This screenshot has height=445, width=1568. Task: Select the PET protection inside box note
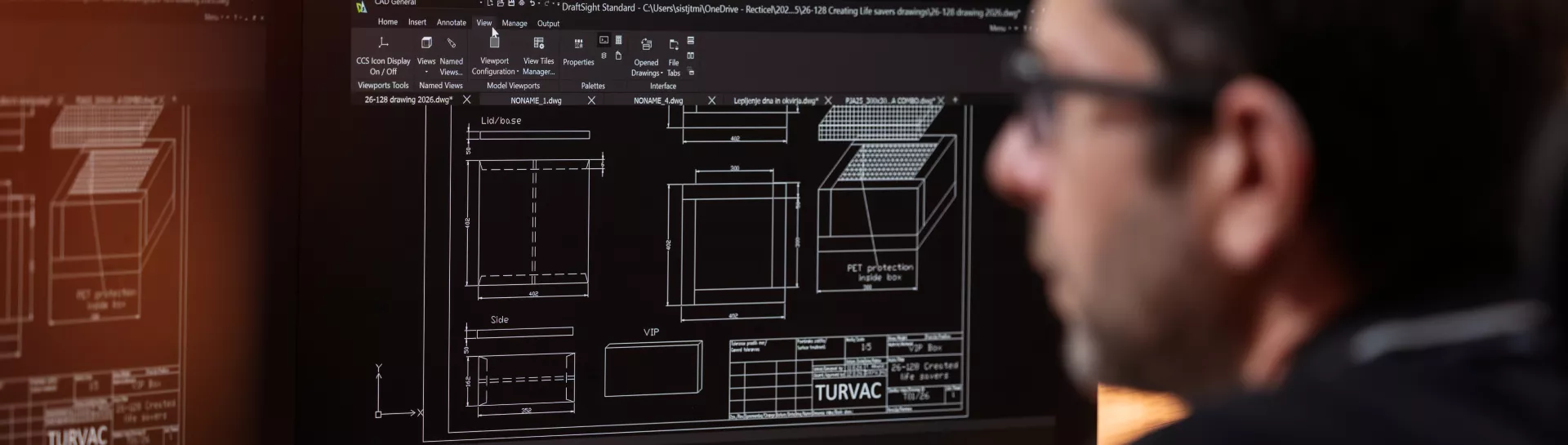(x=880, y=272)
